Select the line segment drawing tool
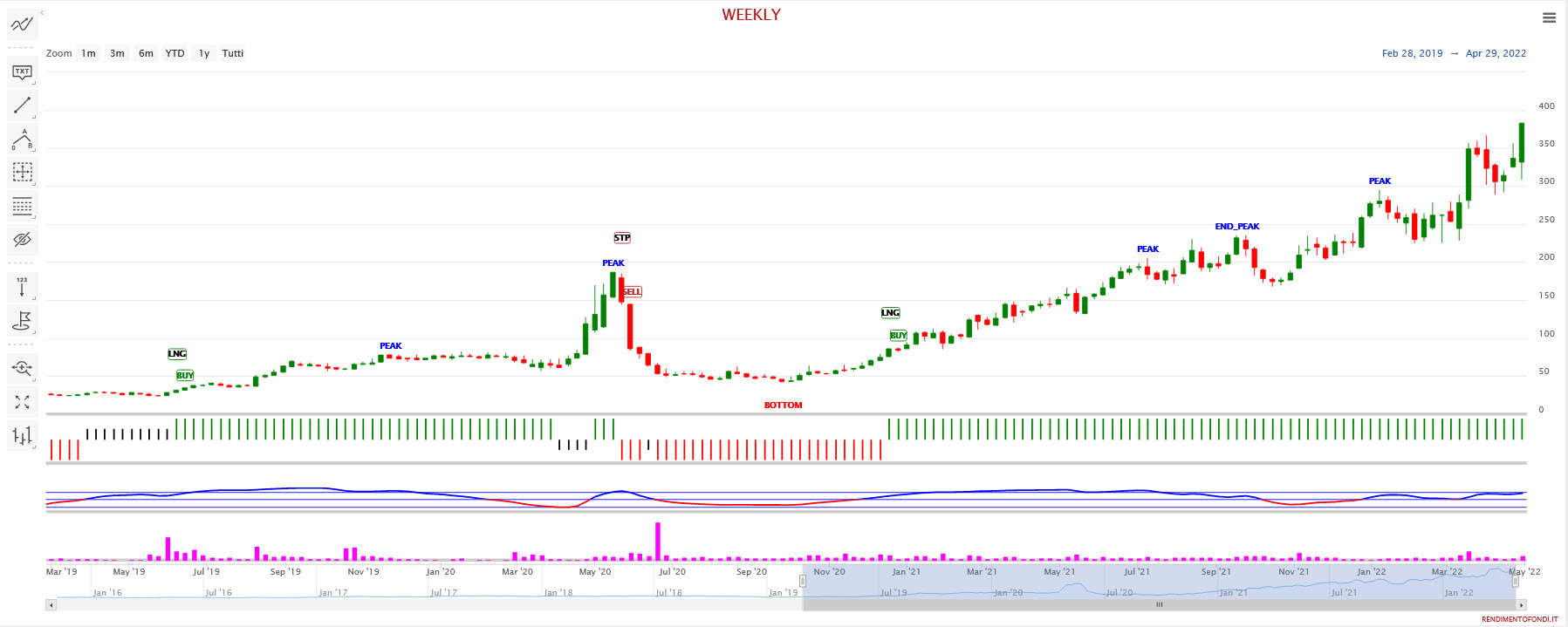1568x627 pixels. pos(22,106)
